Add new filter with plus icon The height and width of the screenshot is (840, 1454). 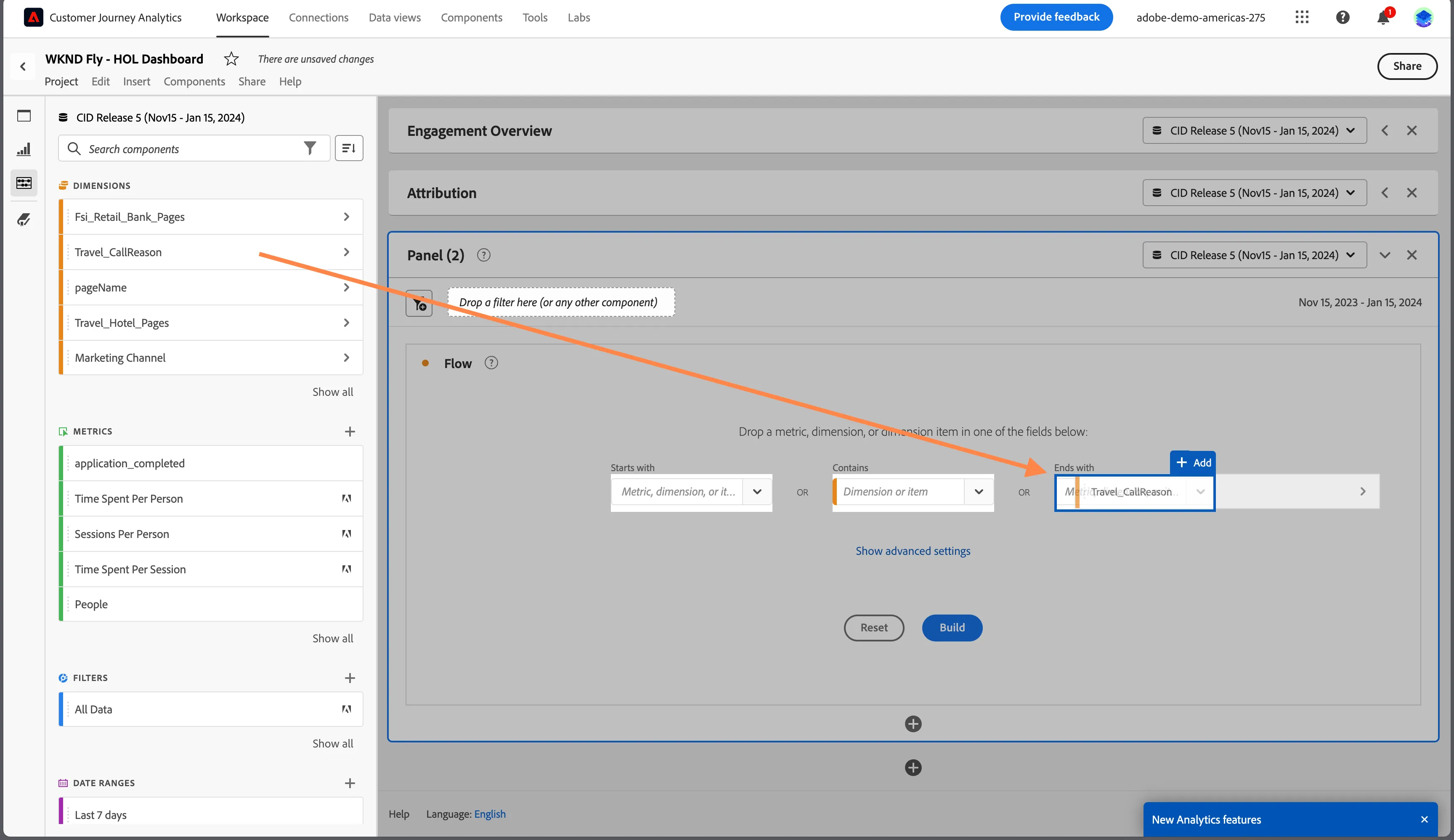click(350, 678)
